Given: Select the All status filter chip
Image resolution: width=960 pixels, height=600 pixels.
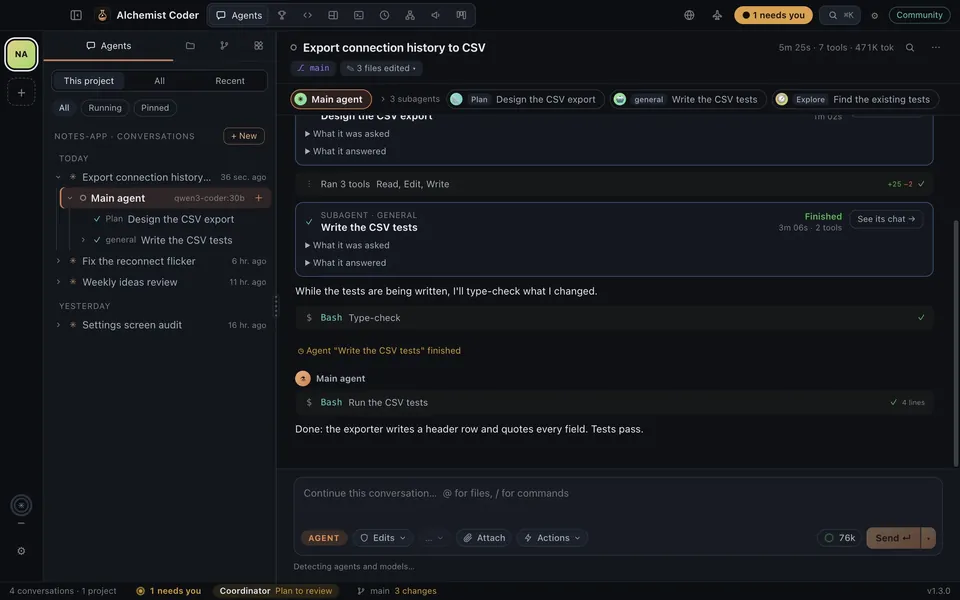Looking at the screenshot, I should (x=64, y=108).
